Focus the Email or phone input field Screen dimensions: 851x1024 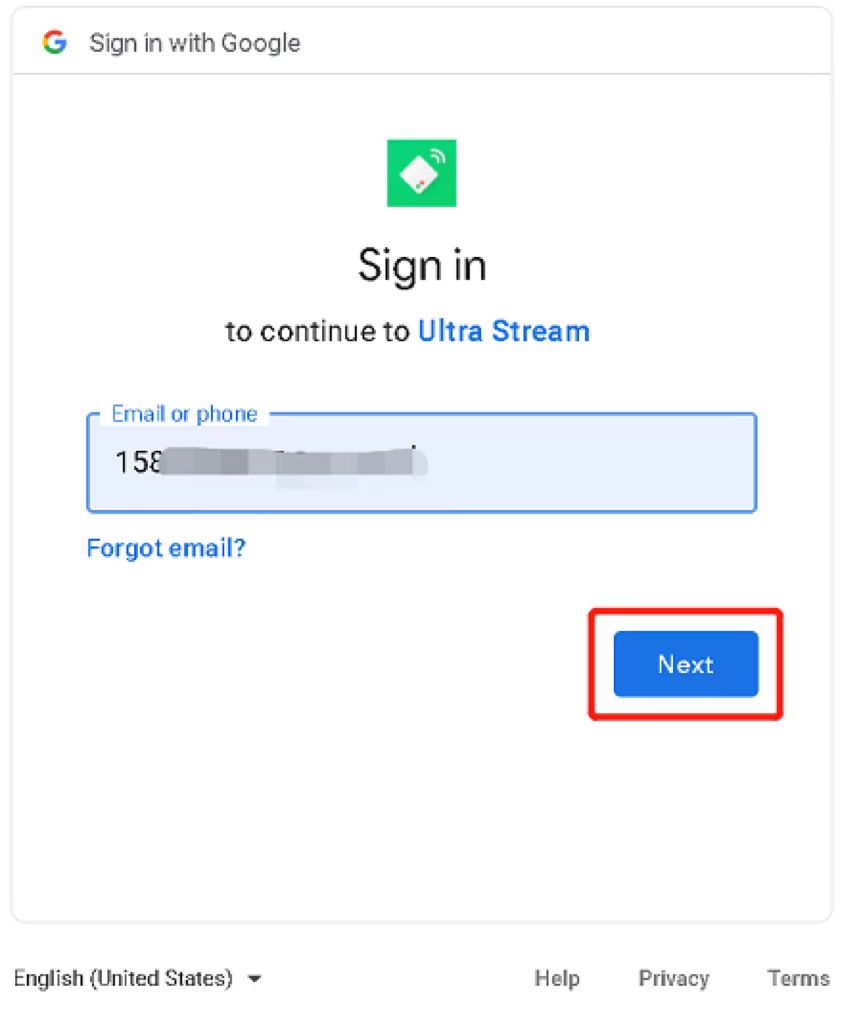pos(422,463)
